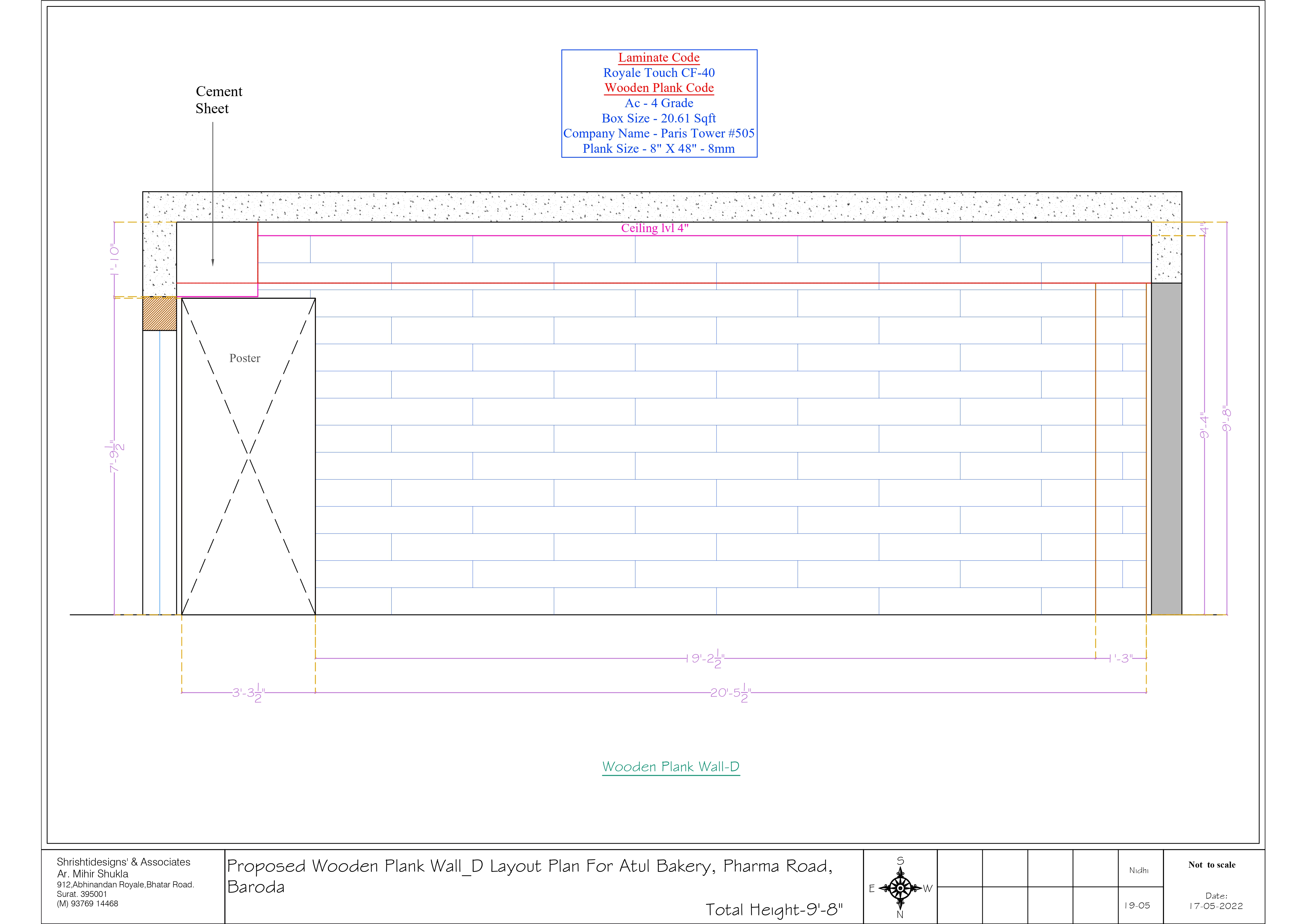
Task: Click the 'Poster' label inside the crossed panel
Action: 245,358
